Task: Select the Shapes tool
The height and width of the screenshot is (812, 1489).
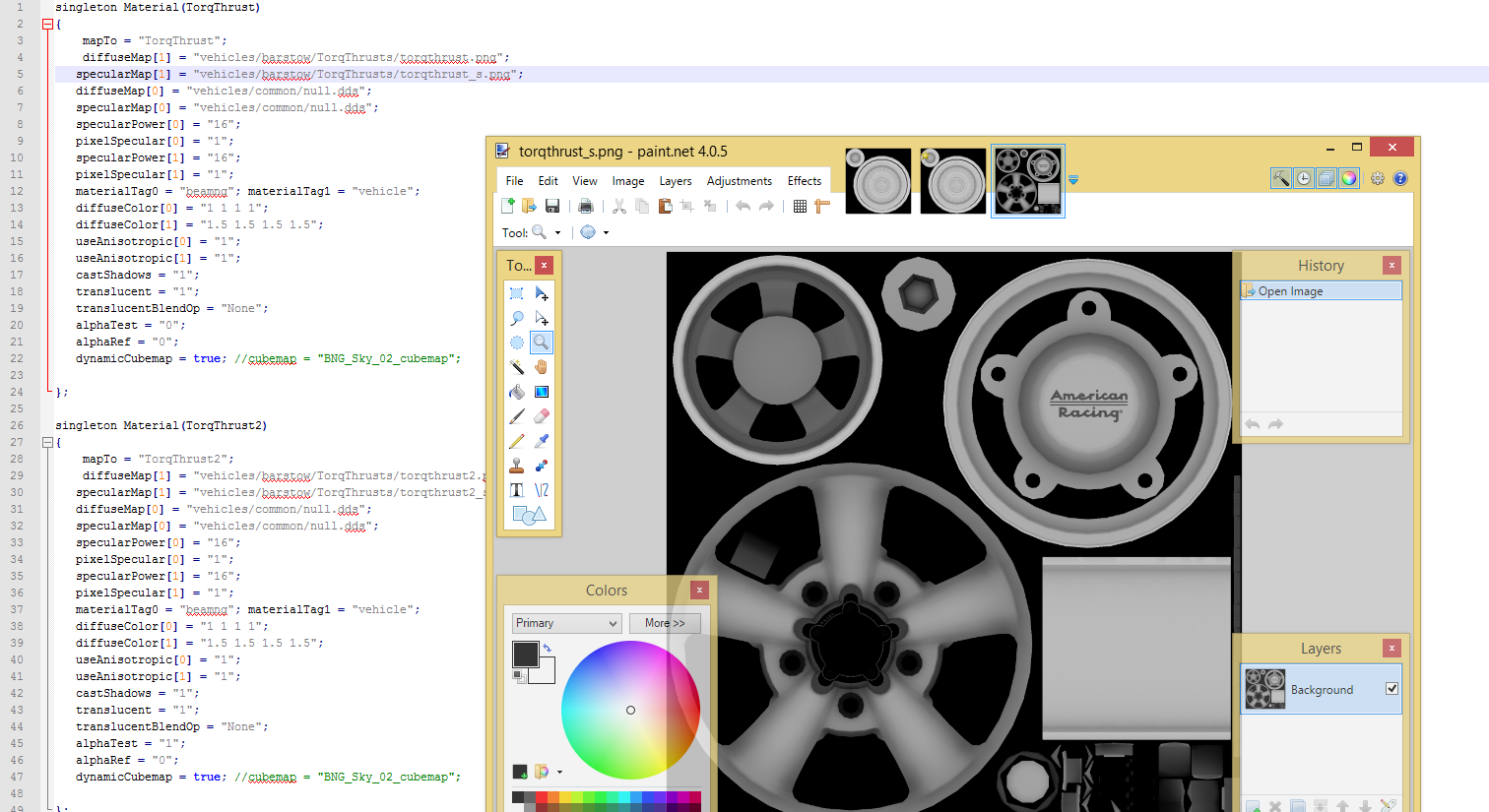Action: click(529, 515)
